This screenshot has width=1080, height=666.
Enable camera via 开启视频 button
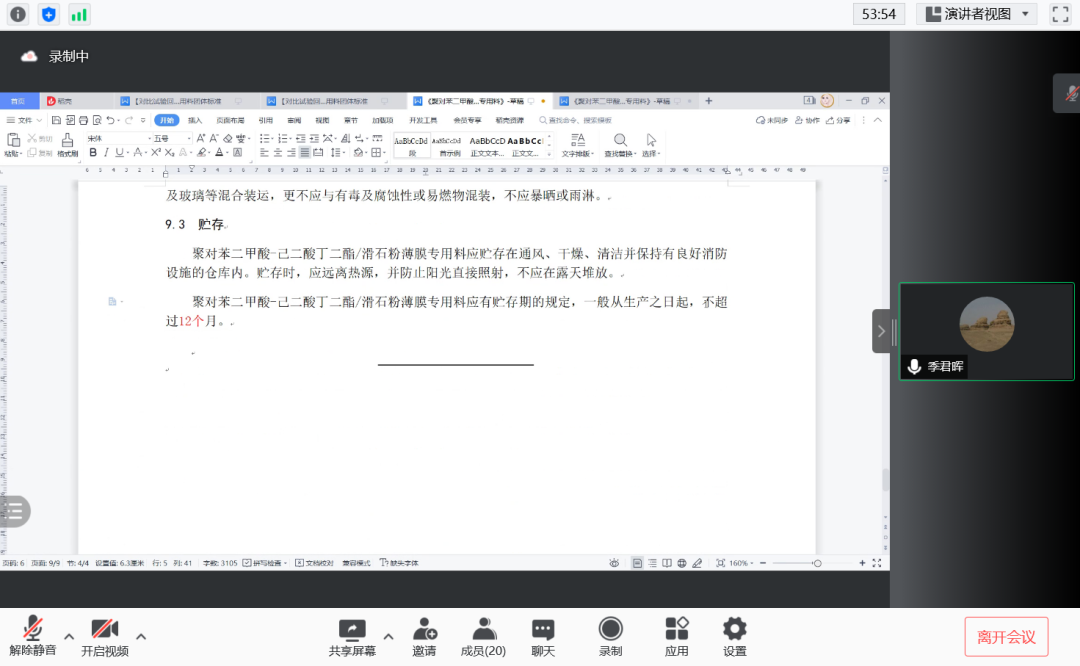tap(106, 635)
